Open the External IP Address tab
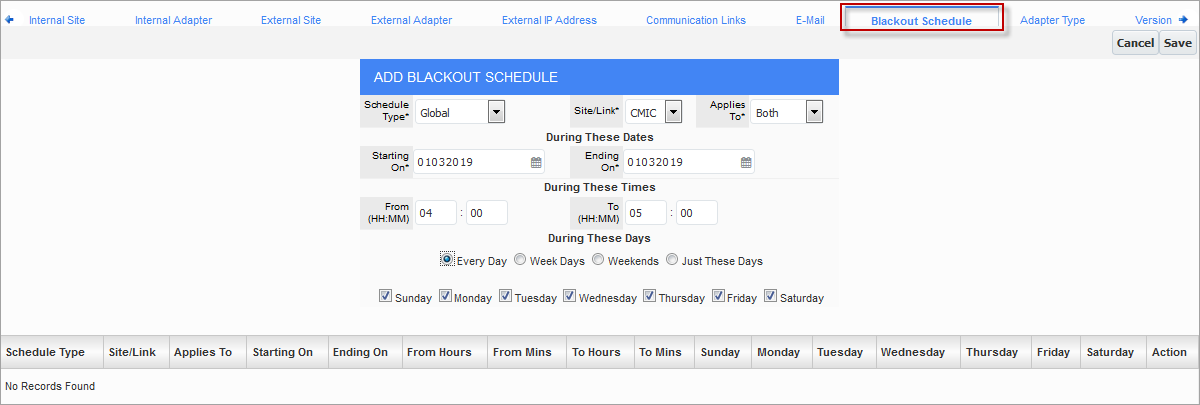Screen dimensions: 1200x405 tap(549, 20)
